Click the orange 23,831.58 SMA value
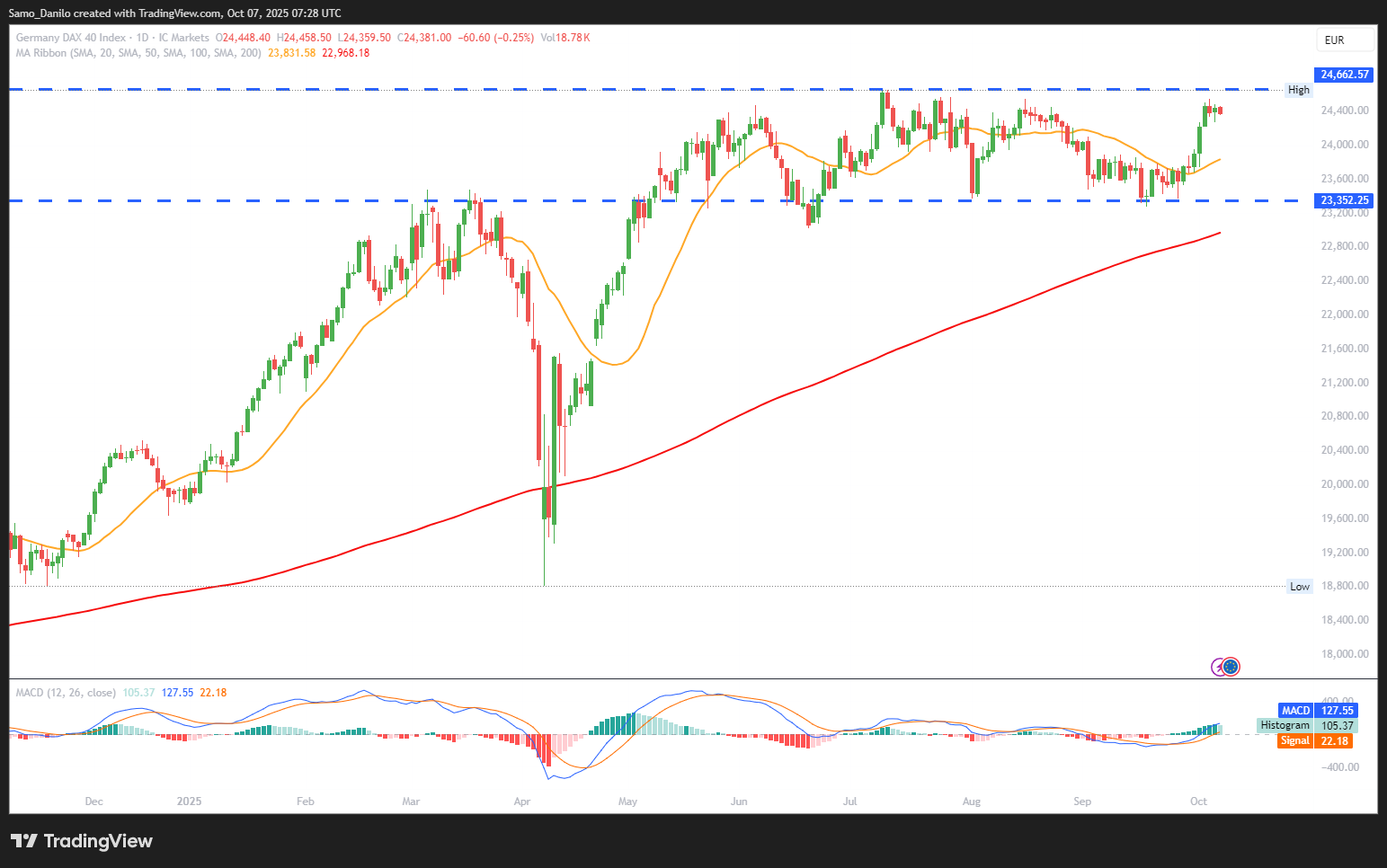 (292, 53)
